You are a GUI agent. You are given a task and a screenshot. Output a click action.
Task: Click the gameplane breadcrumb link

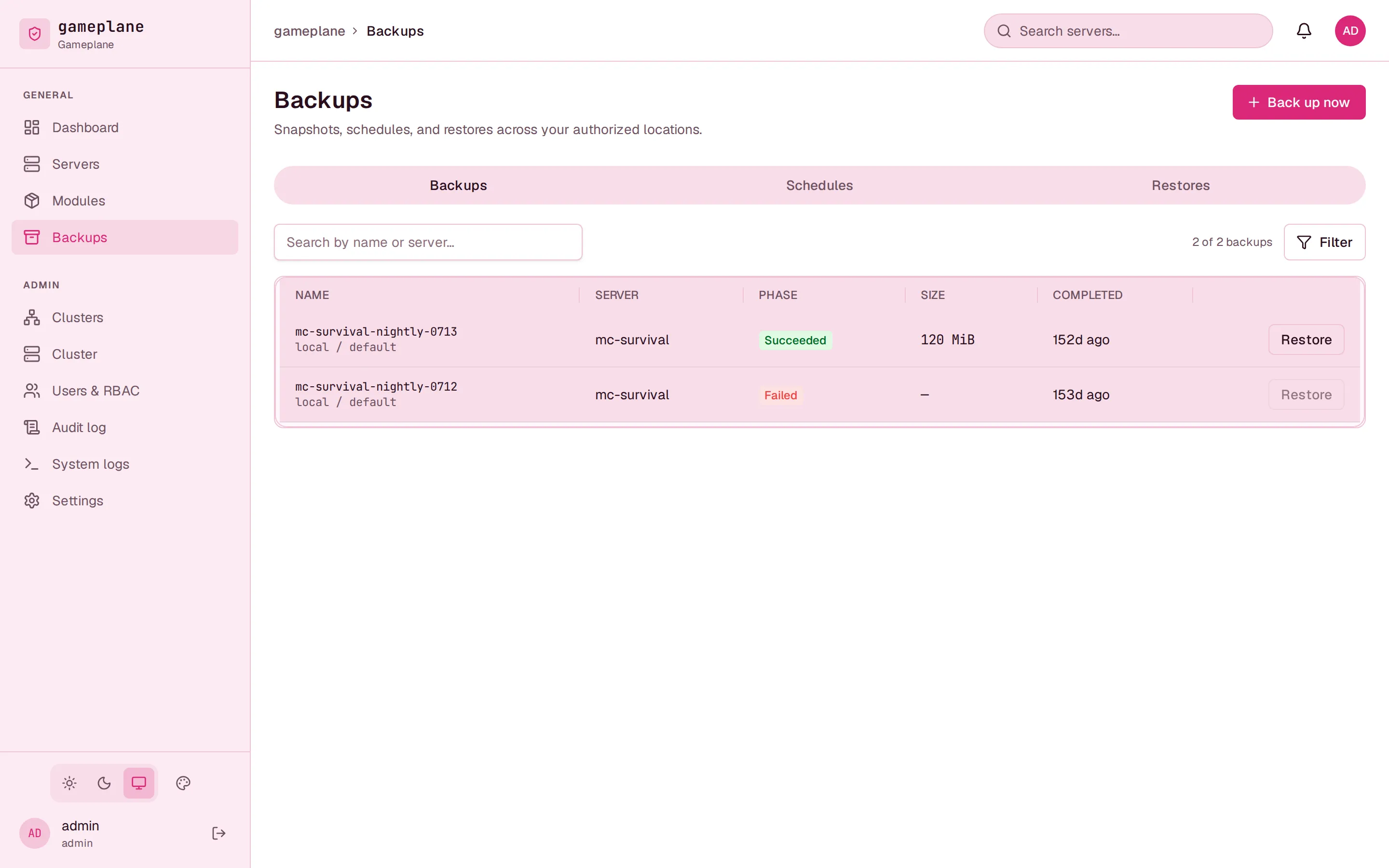309,31
